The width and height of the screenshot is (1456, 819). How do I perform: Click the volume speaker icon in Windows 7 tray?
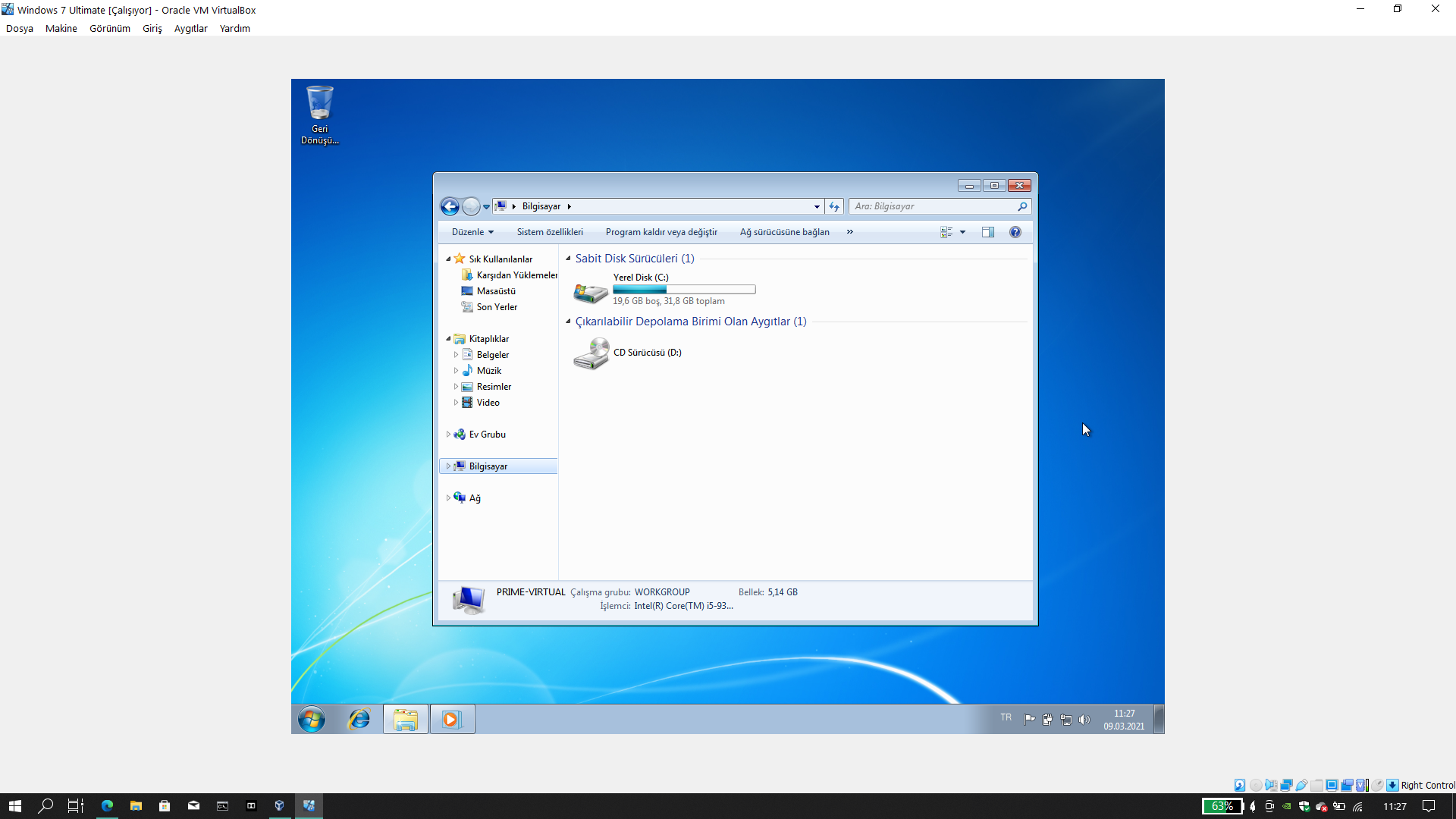point(1084,720)
